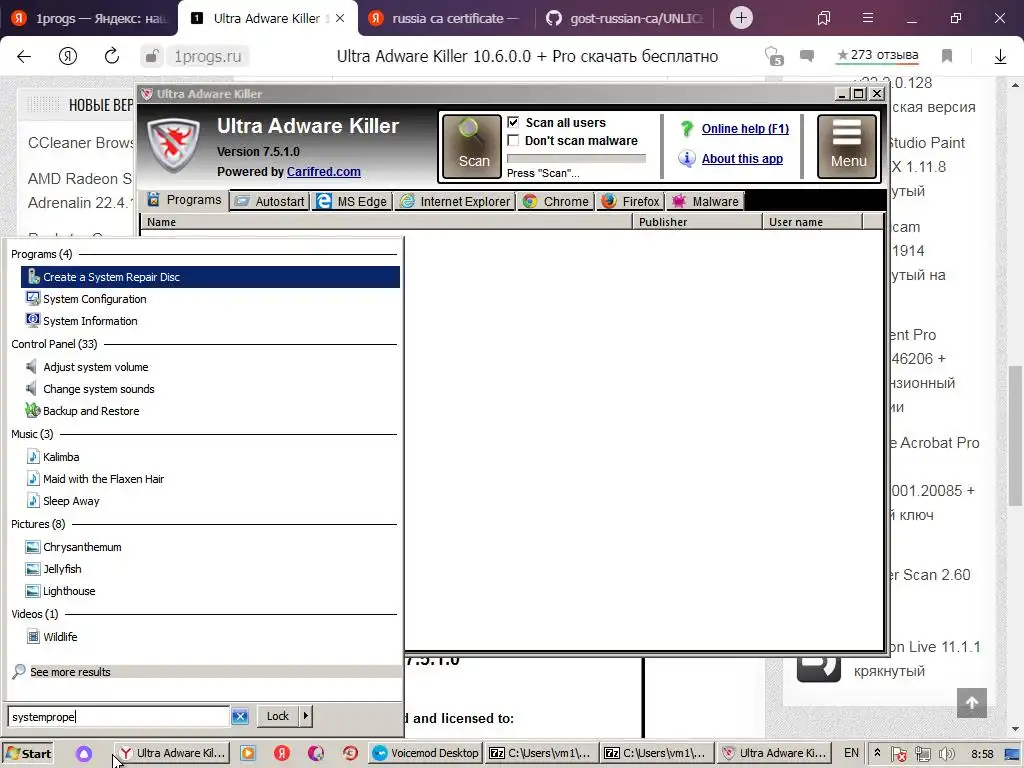This screenshot has height=768, width=1024.
Task: Click the EN language indicator in tray
Action: (851, 753)
